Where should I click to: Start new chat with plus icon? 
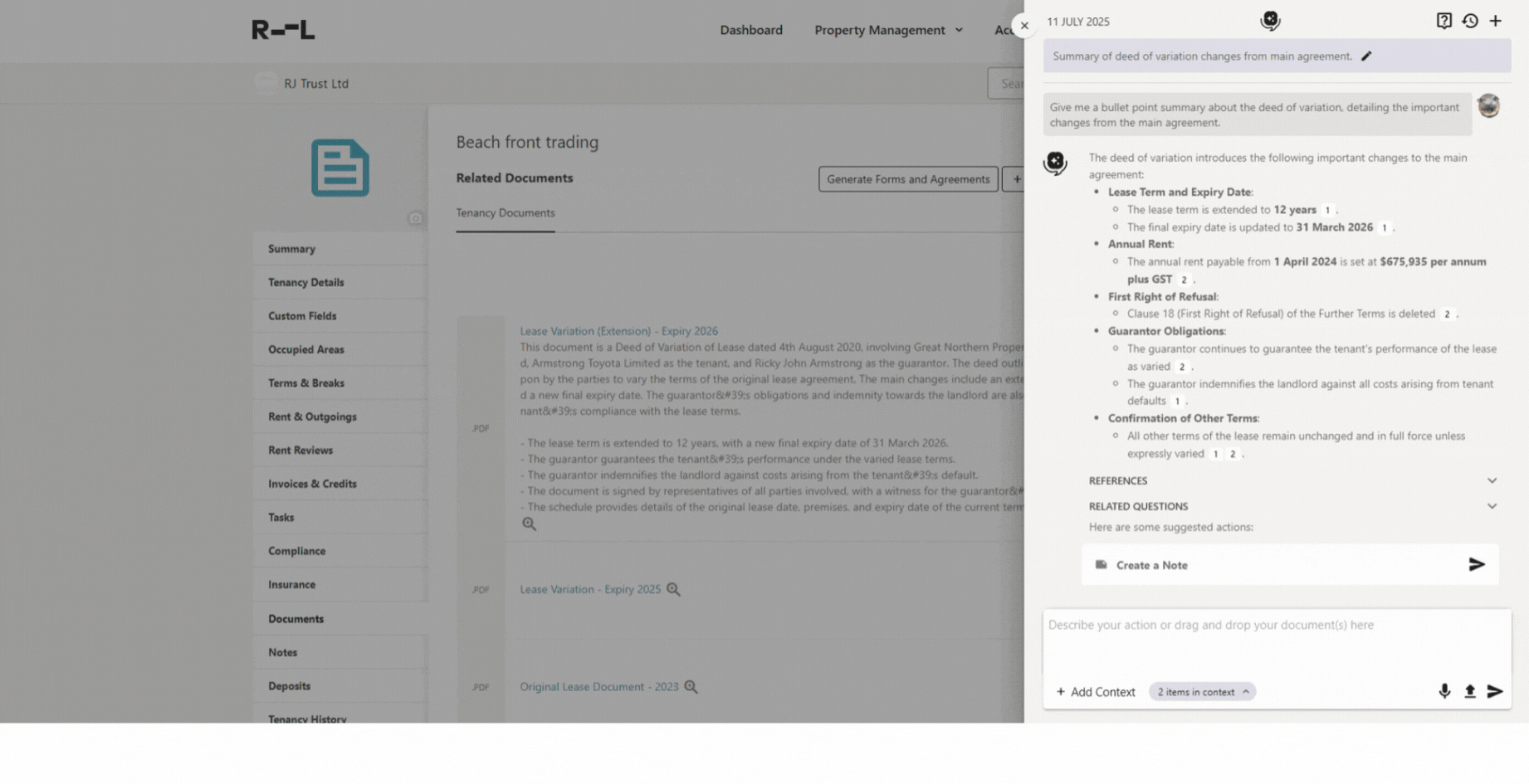point(1495,22)
